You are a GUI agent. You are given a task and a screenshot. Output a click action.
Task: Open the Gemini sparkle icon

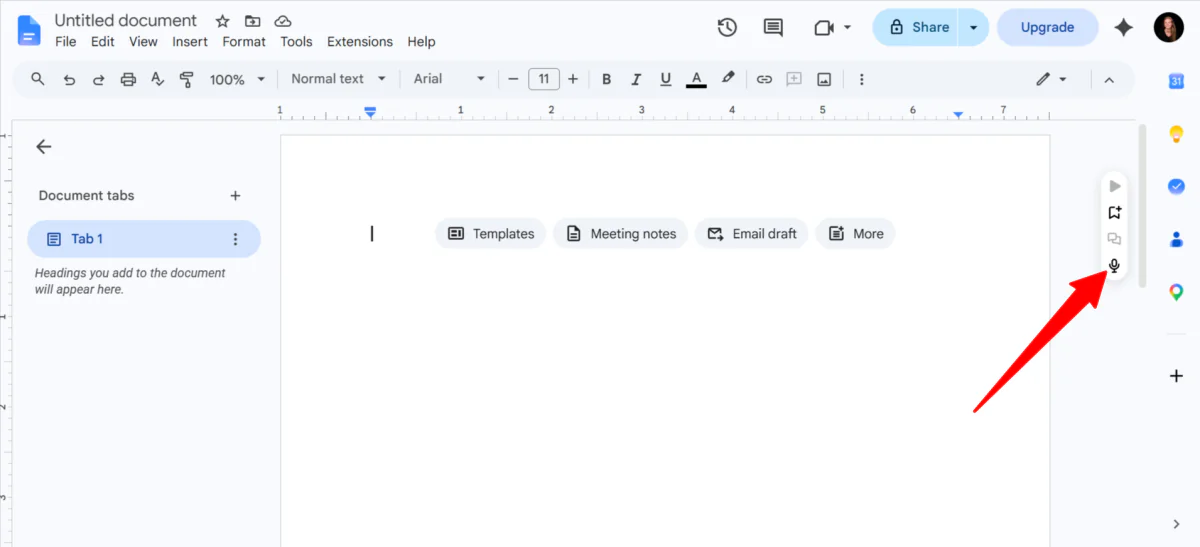[x=1124, y=27]
